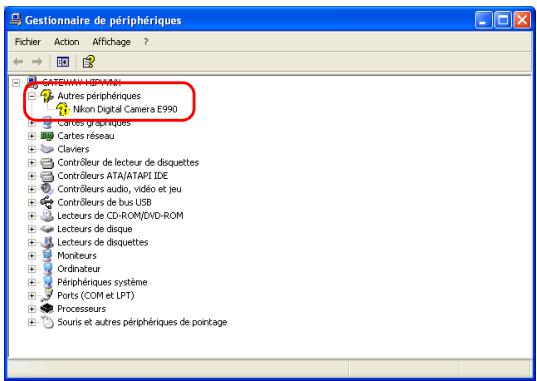
Task: Select the Périphériques système label
Action: coord(102,283)
